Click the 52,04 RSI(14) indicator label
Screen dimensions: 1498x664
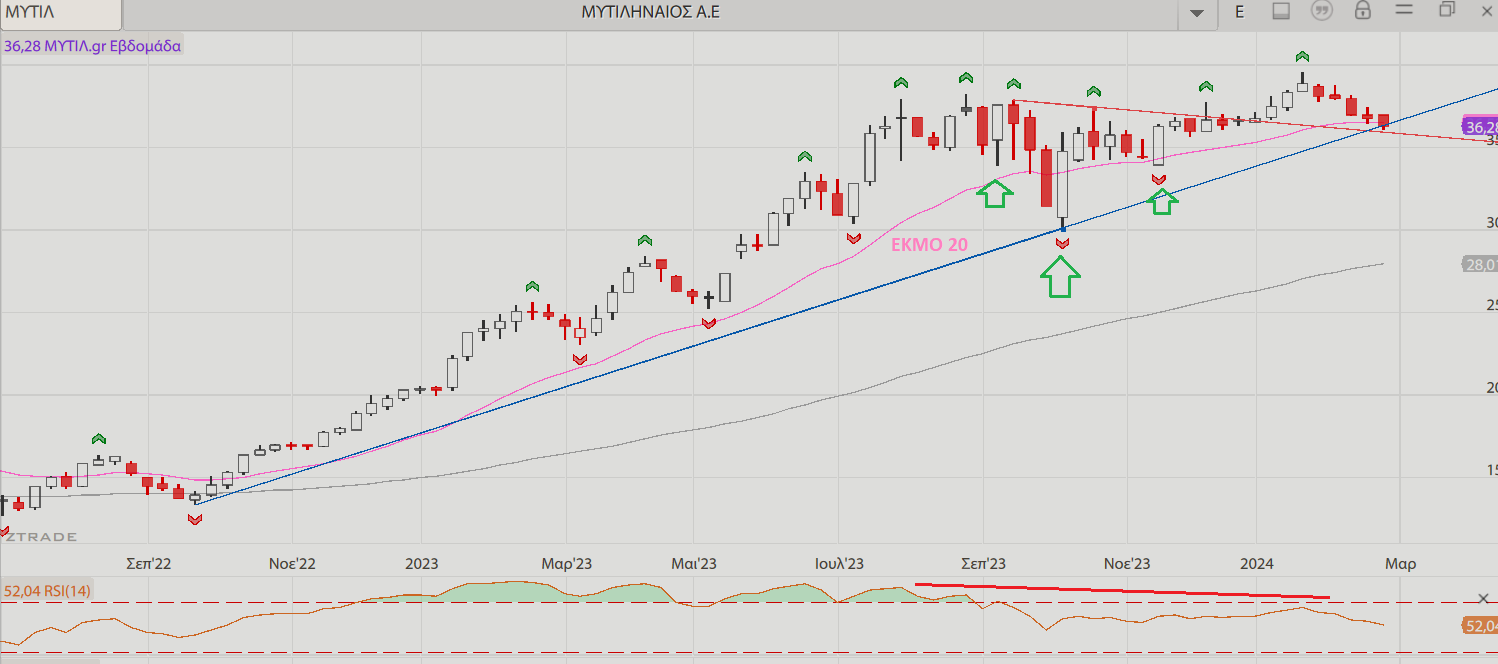(x=48, y=590)
